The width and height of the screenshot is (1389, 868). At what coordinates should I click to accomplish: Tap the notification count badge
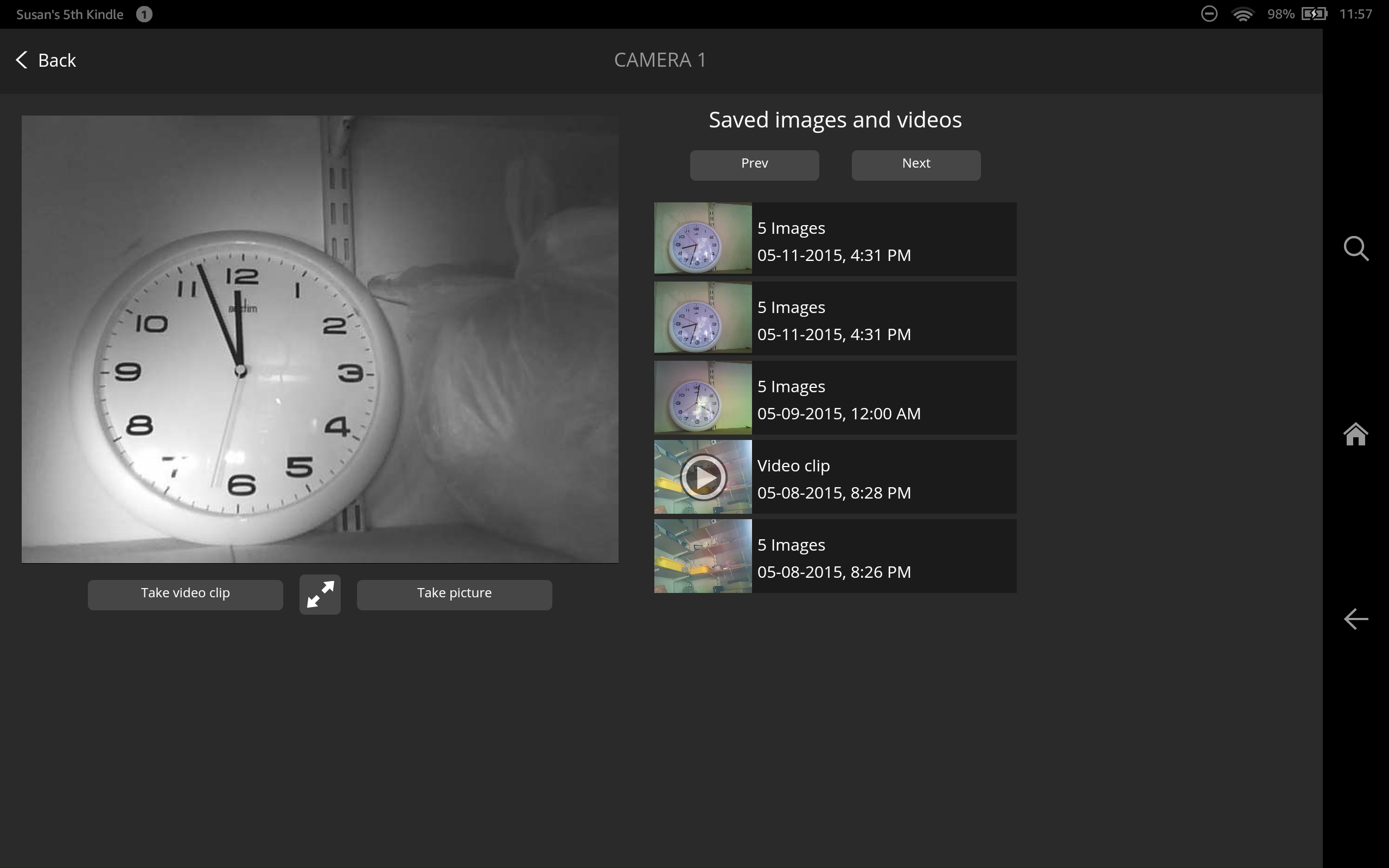click(x=144, y=14)
